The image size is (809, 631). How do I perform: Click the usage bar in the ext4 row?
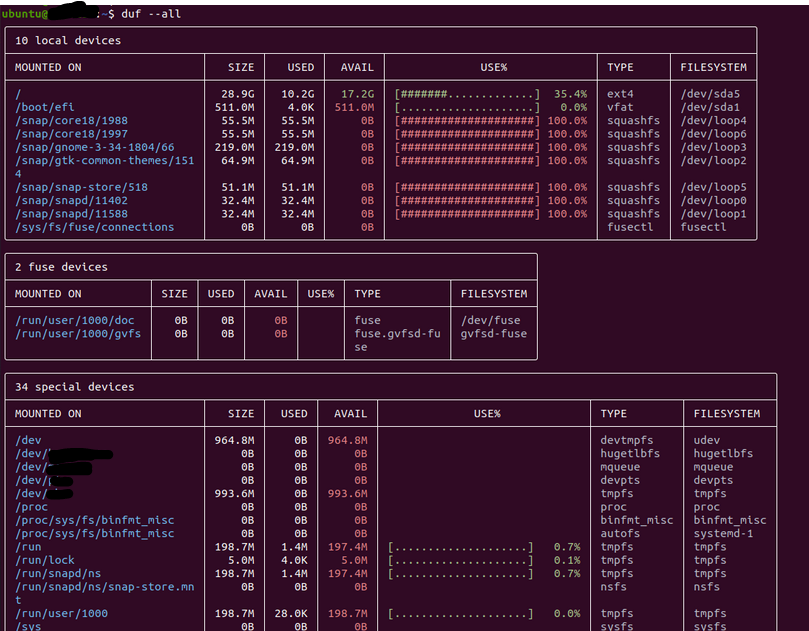click(x=467, y=94)
